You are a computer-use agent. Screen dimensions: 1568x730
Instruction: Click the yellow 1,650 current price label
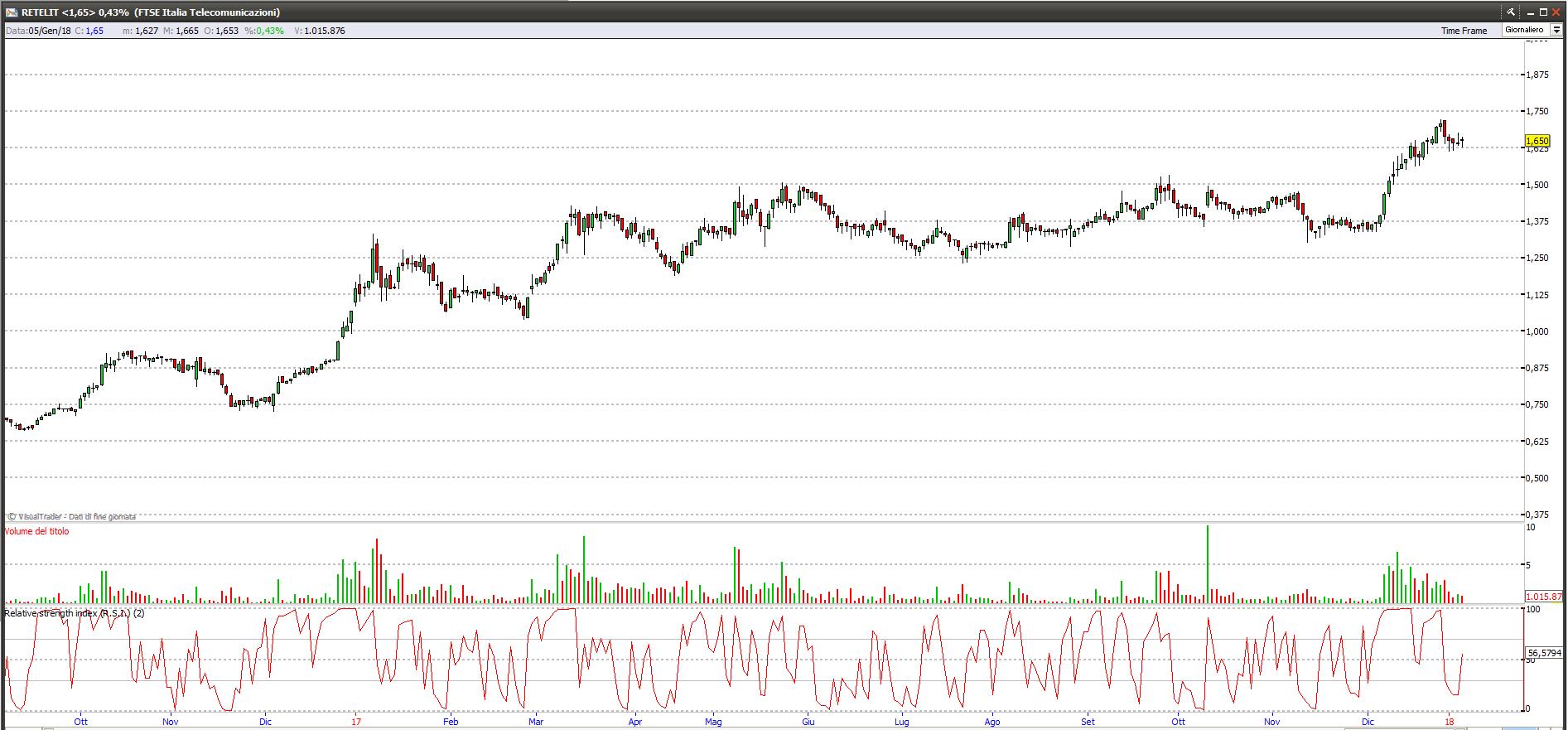1537,141
